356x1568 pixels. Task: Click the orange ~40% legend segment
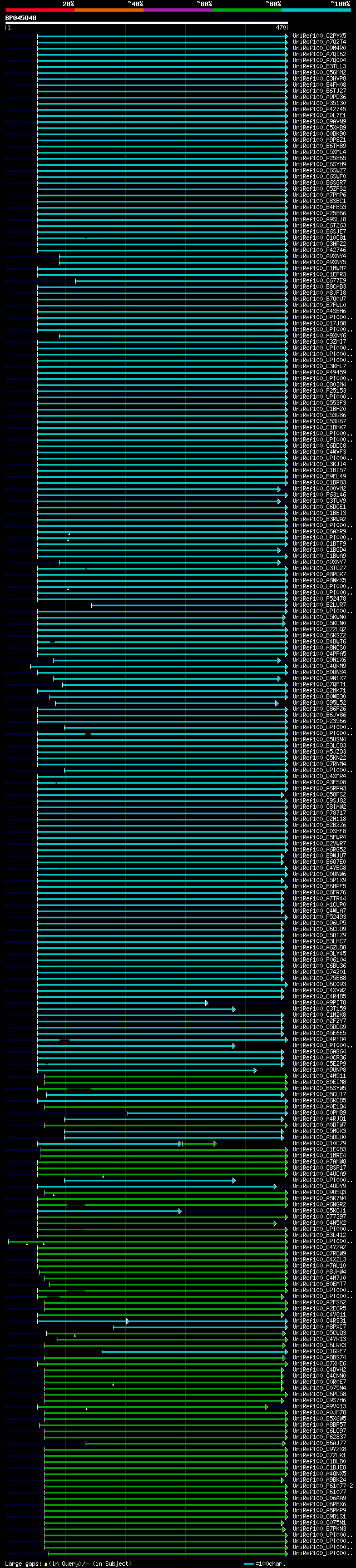109,11
